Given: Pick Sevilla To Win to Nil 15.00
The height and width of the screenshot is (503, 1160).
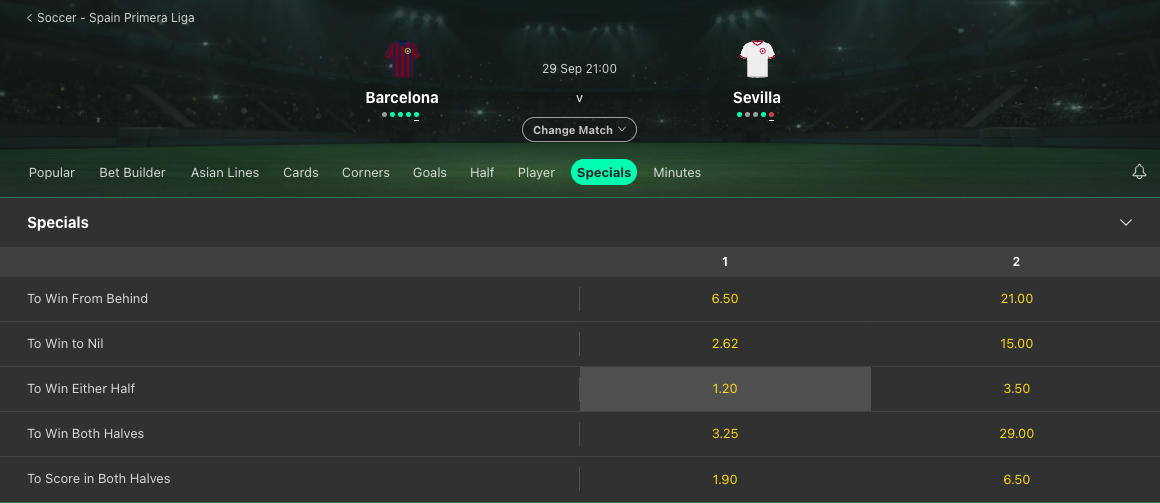Looking at the screenshot, I should [x=1016, y=344].
